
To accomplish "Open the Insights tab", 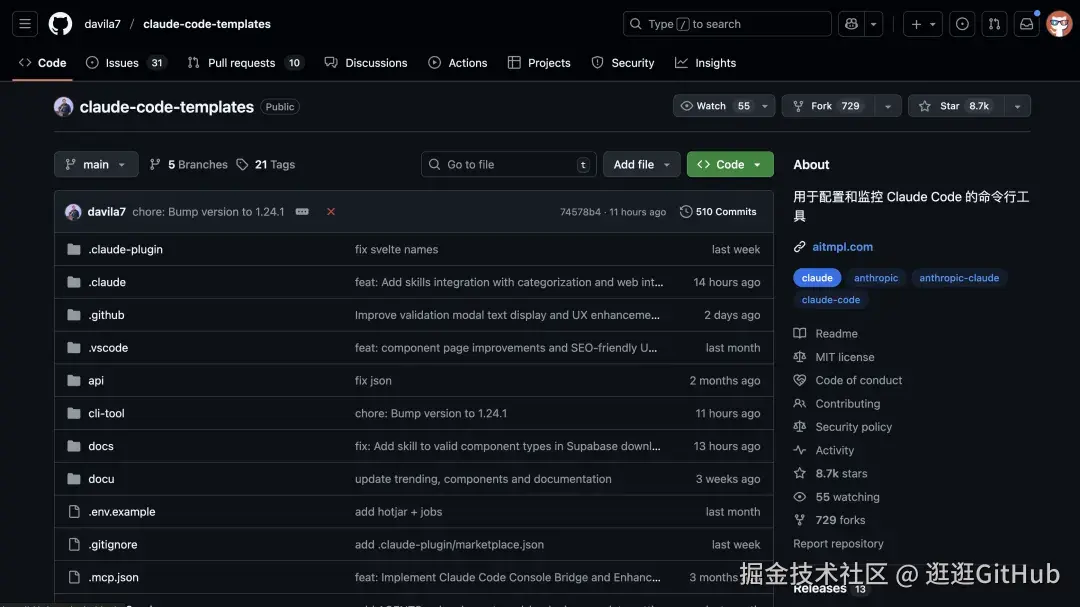I will coord(705,63).
